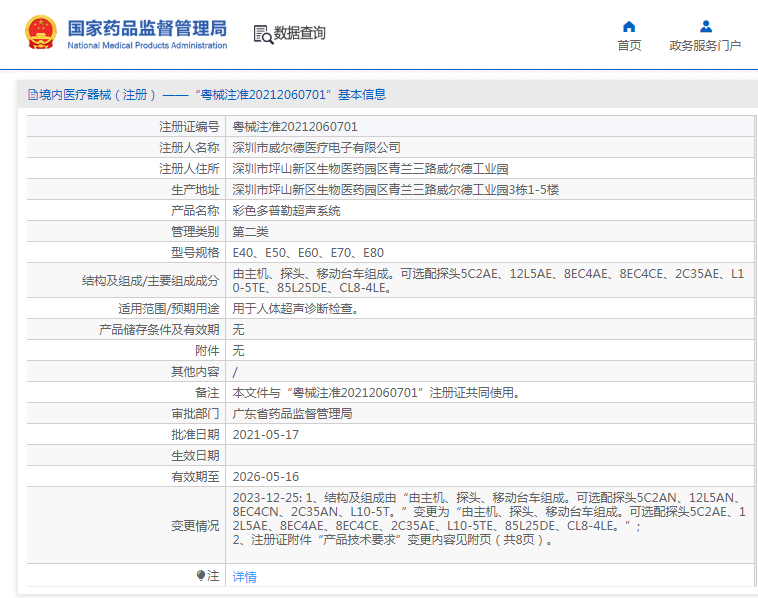The image size is (758, 598).
Task: Select the 第二类 value
Action: pyautogui.click(x=250, y=232)
